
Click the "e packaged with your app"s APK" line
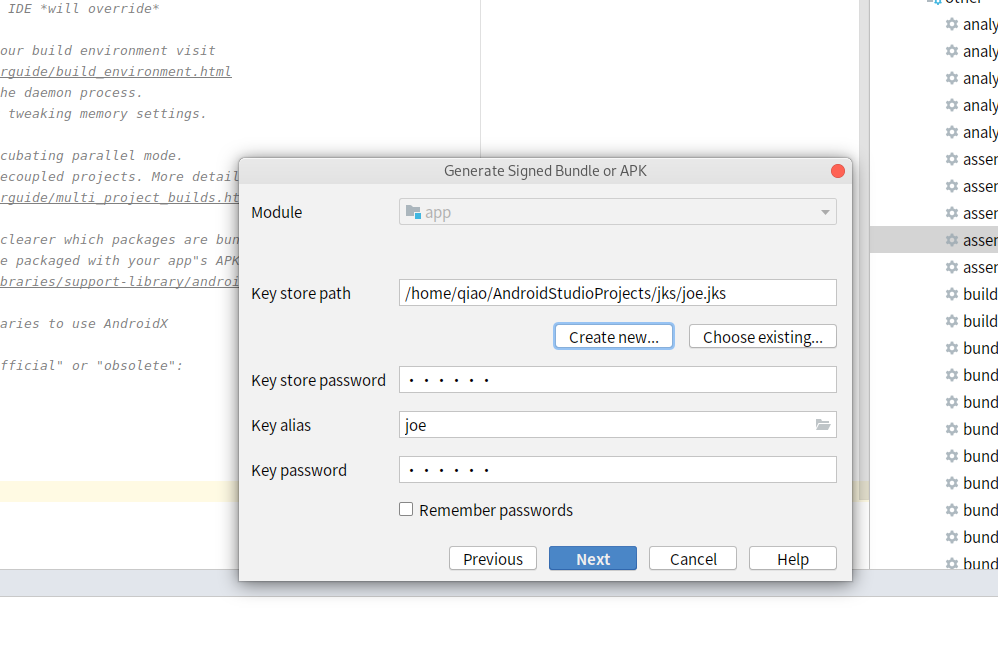click(x=120, y=260)
